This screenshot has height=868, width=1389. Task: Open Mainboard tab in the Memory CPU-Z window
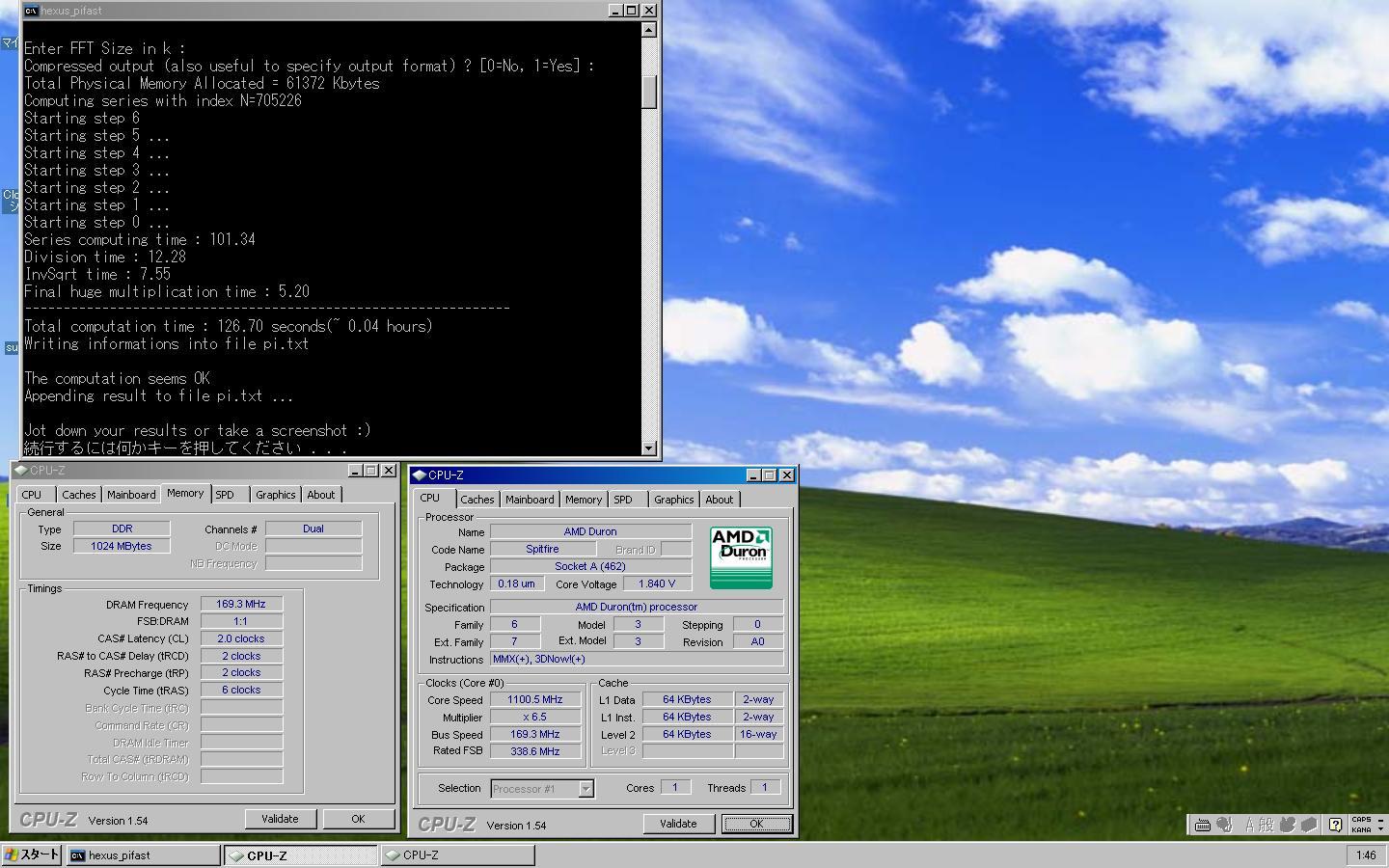pyautogui.click(x=131, y=495)
